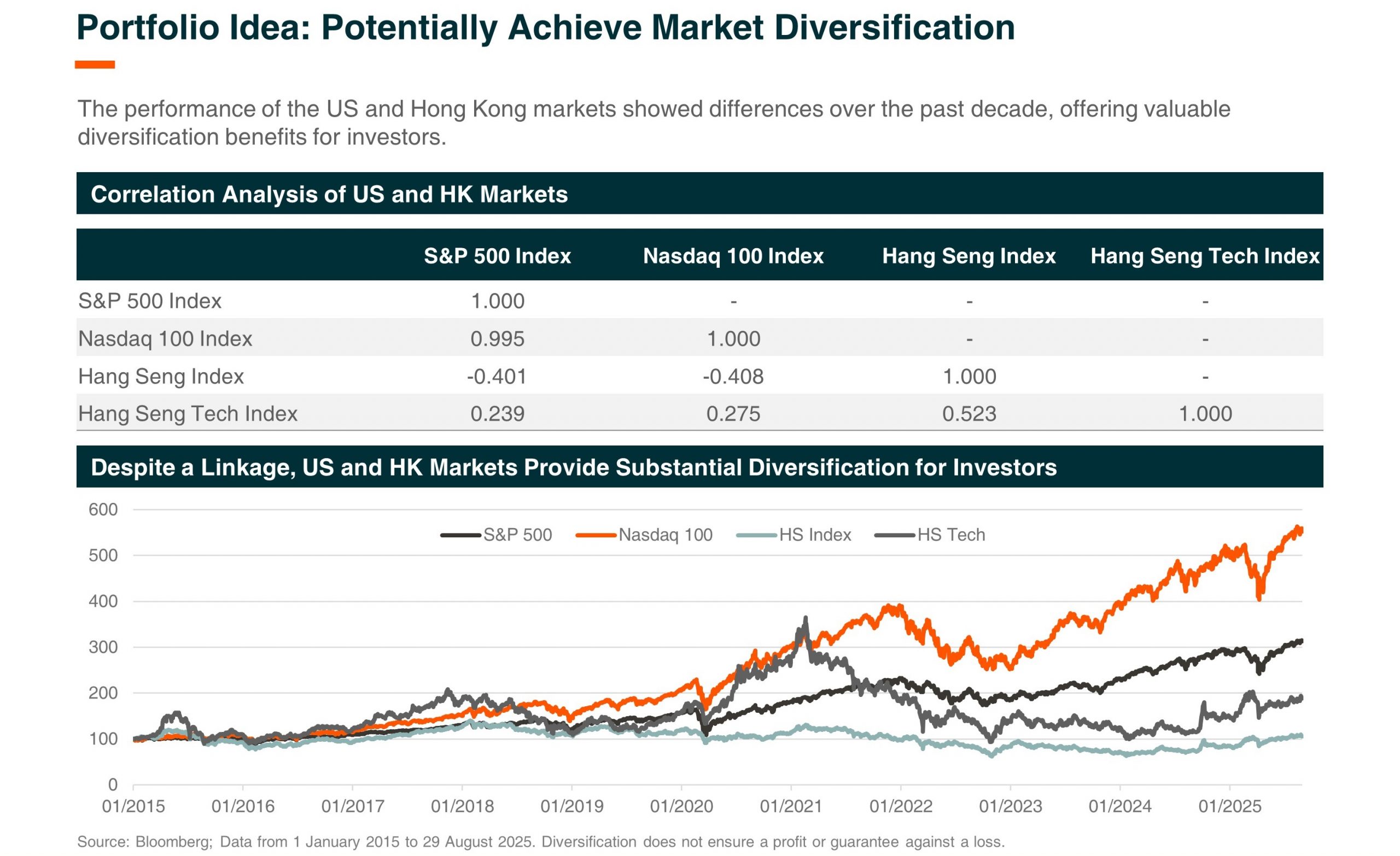Viewport: 1400px width, 856px height.
Task: Click the orange Nasdaq 100 legend line
Action: click(596, 535)
